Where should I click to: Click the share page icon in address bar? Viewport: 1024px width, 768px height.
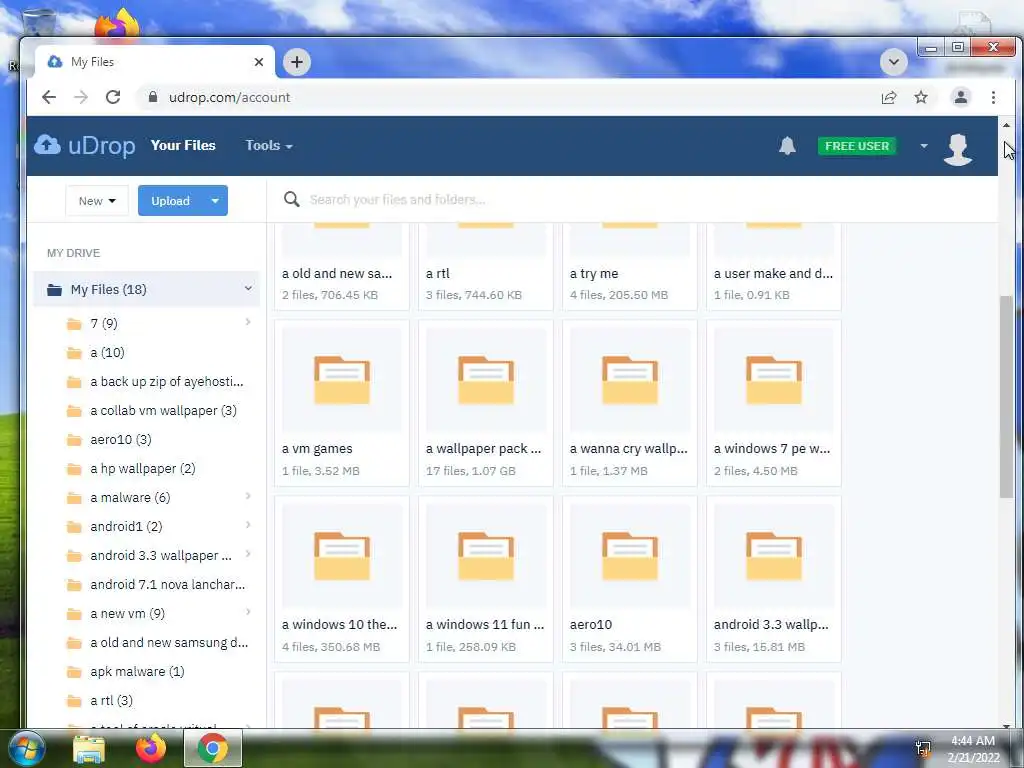889,97
